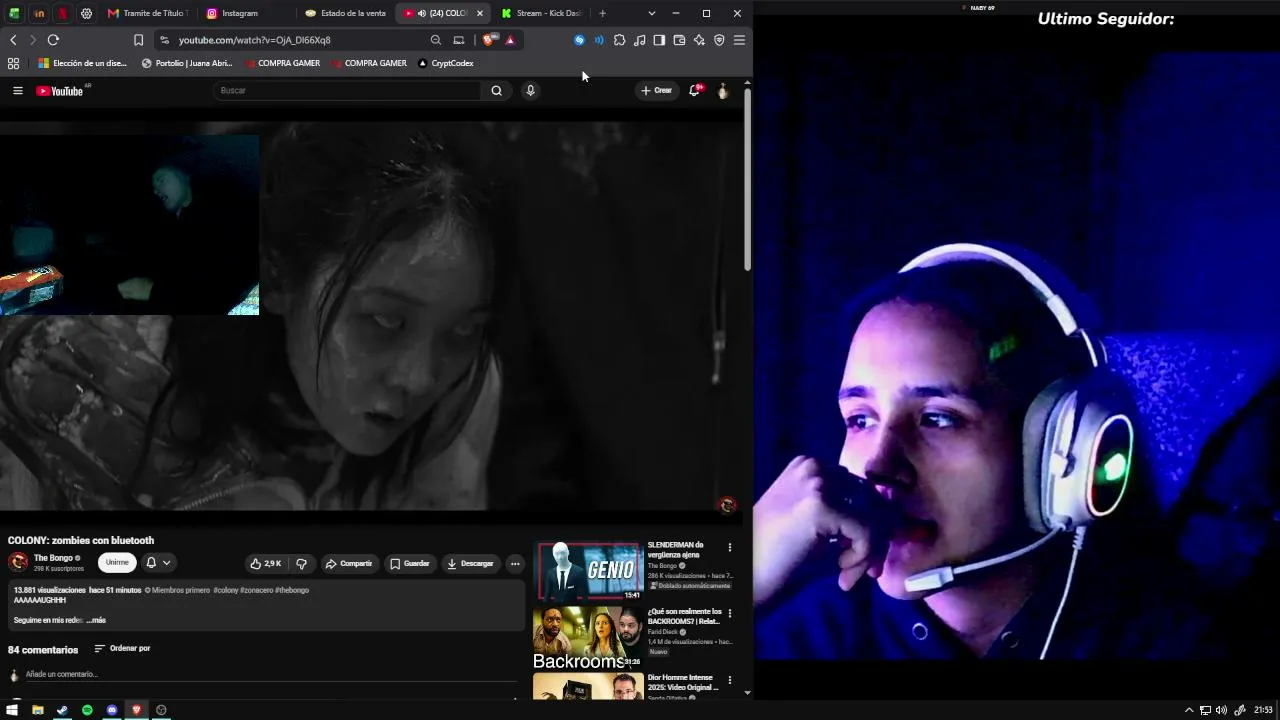Open the Ordenar por sort menu

122,649
